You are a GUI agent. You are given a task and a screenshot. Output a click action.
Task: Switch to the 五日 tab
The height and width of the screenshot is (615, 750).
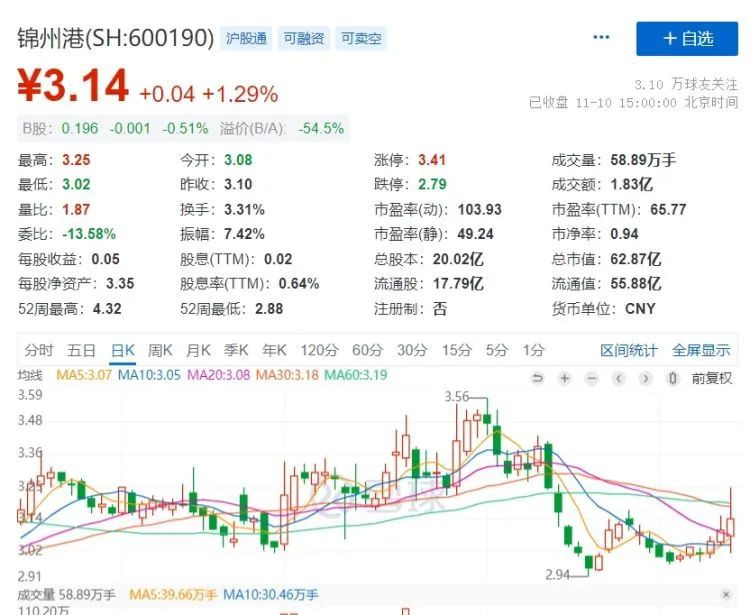pyautogui.click(x=81, y=350)
